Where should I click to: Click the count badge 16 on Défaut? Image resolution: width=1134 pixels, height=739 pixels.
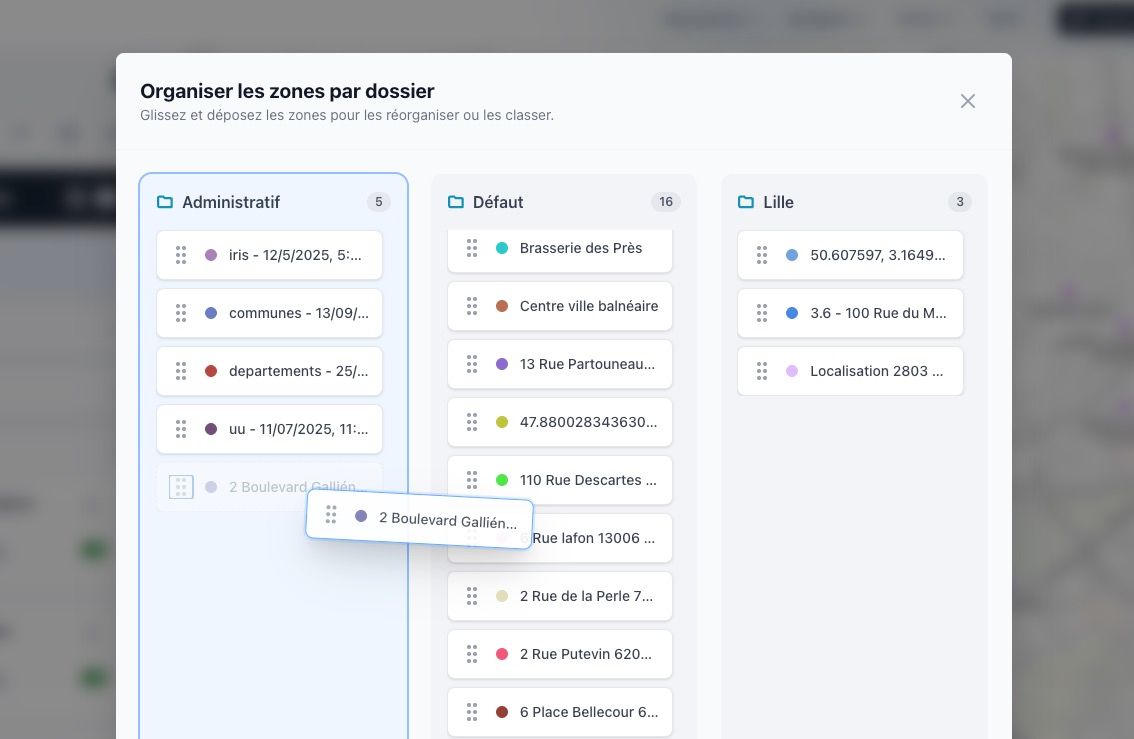(x=666, y=201)
